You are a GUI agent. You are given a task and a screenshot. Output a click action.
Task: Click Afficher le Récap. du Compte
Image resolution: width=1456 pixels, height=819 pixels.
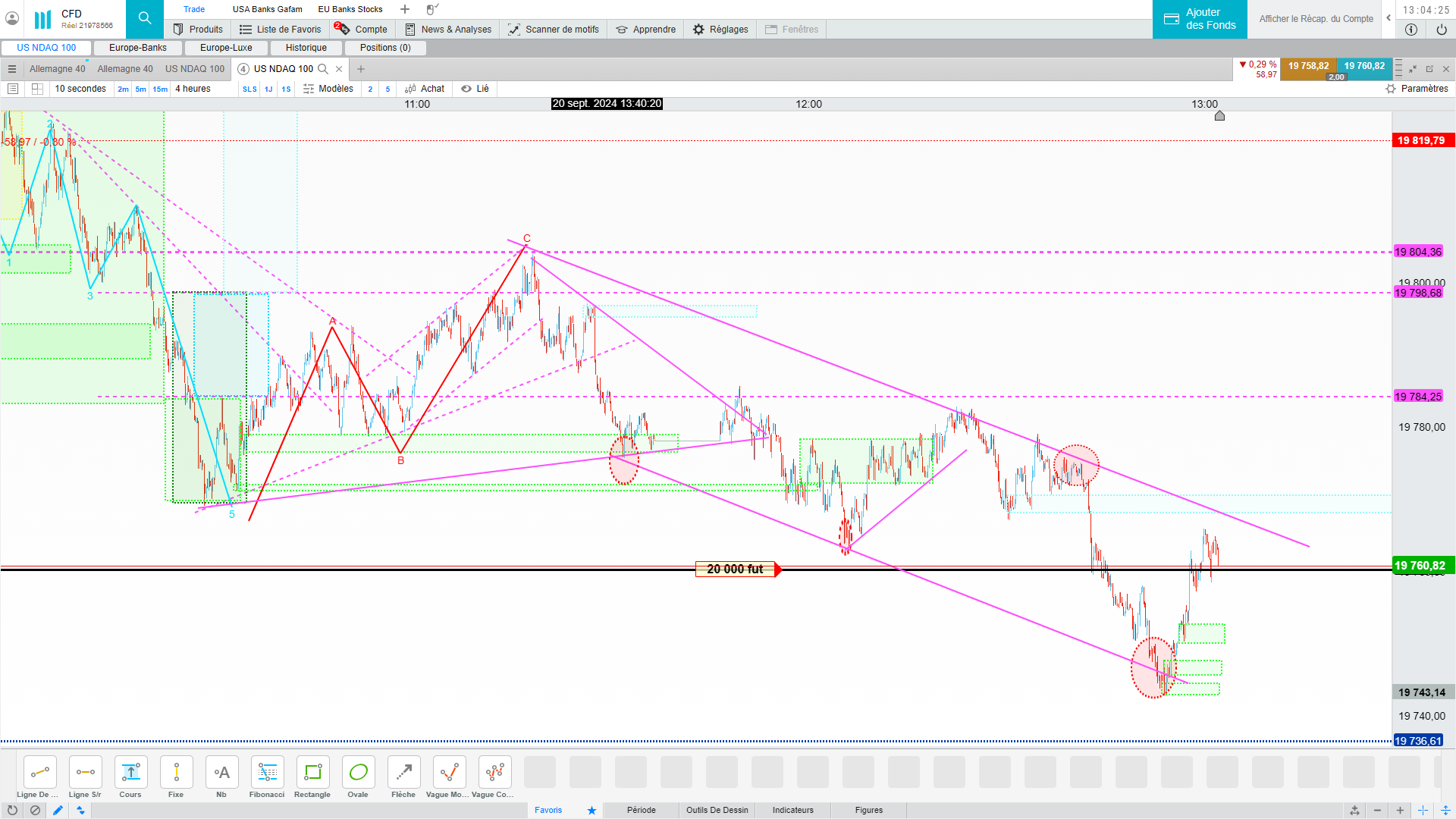click(1316, 19)
